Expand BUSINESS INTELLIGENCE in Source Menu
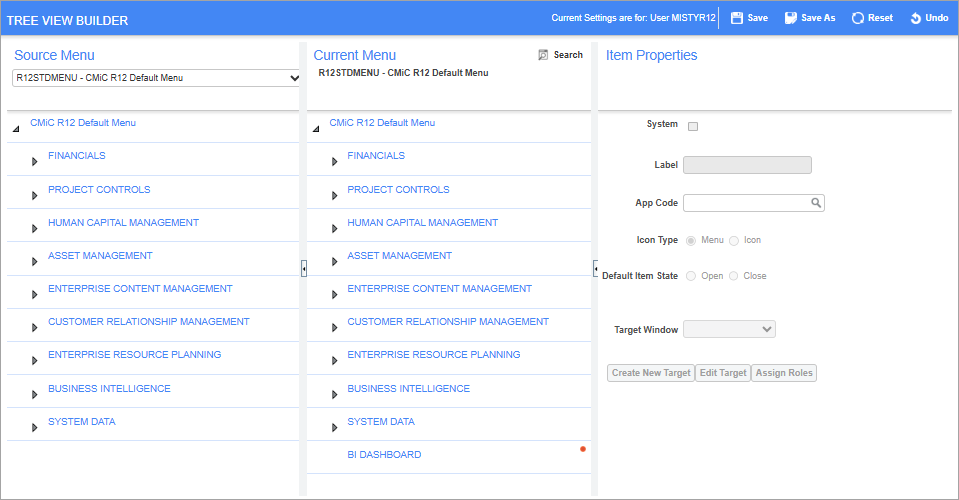959x500 pixels. pyautogui.click(x=34, y=395)
